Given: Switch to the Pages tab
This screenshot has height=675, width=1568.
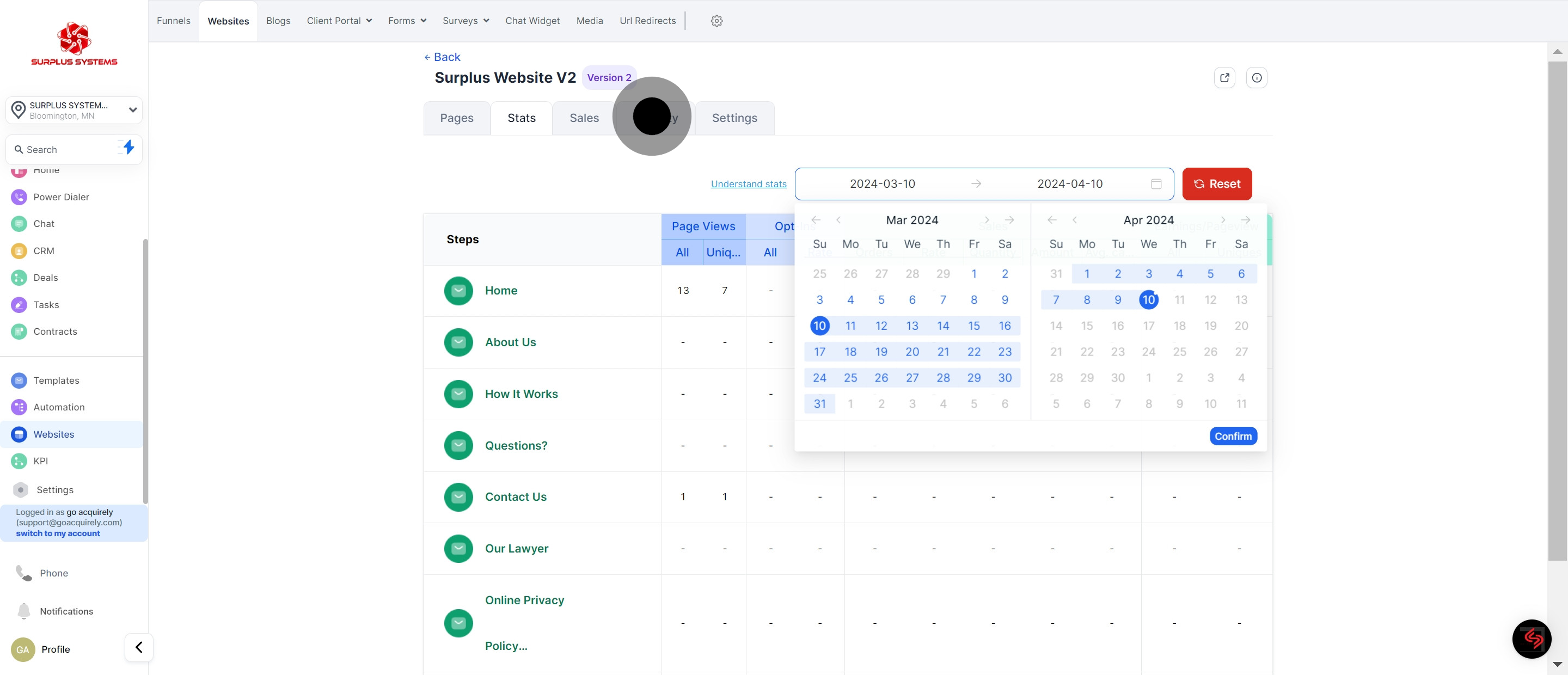Looking at the screenshot, I should pyautogui.click(x=457, y=118).
